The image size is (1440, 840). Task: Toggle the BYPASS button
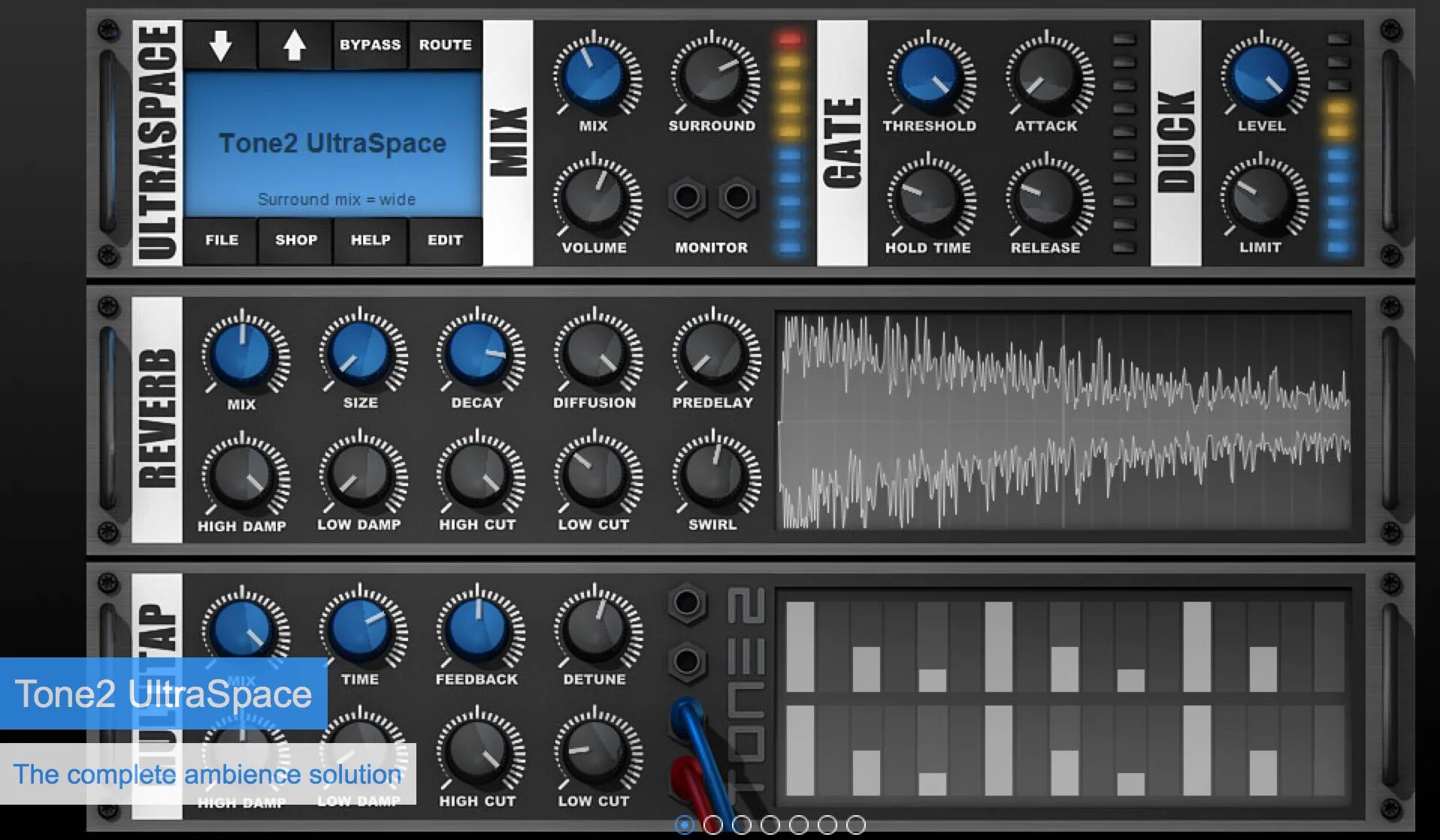click(370, 45)
